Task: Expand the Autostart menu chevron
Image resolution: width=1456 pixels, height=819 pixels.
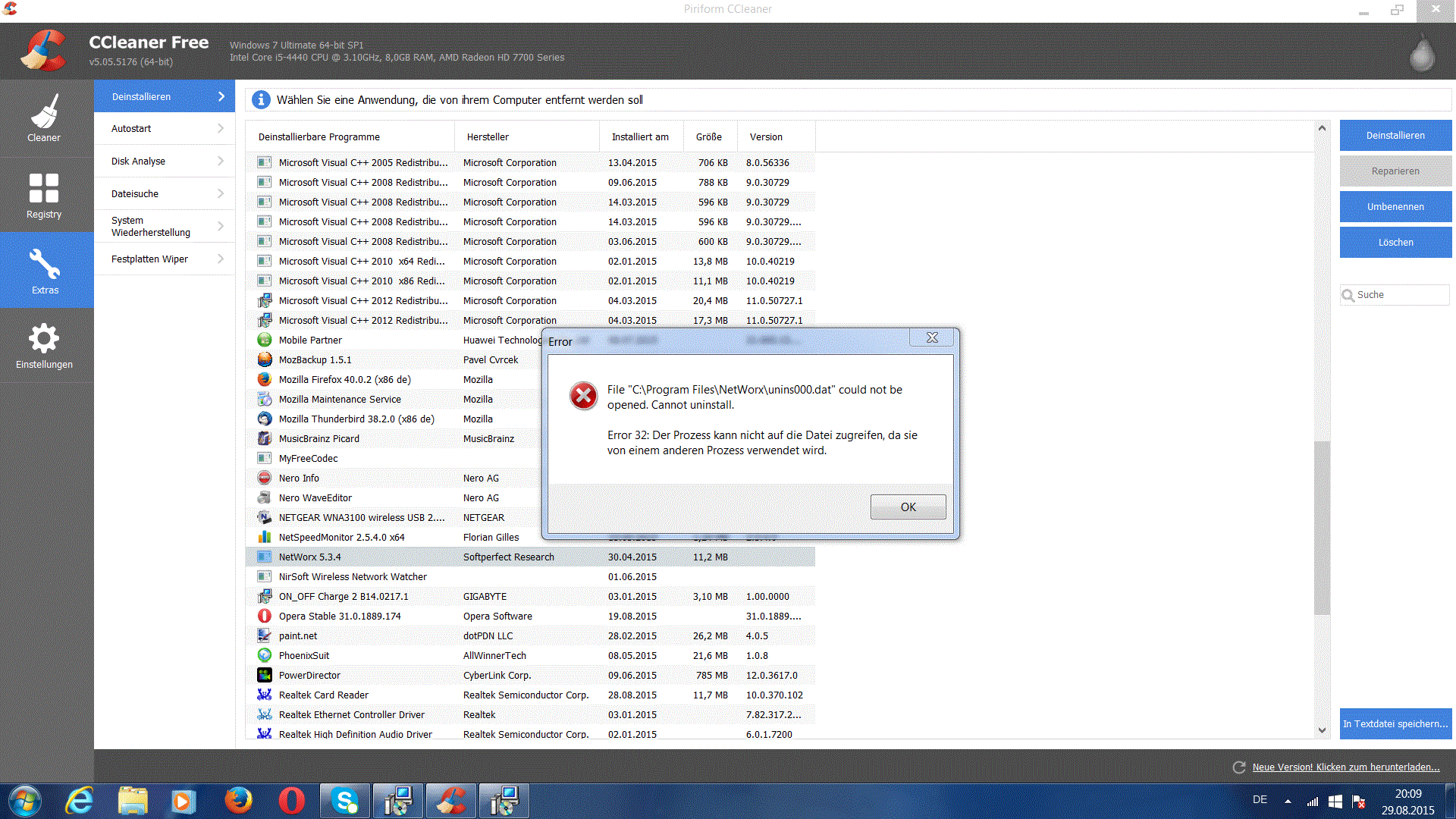Action: tap(221, 129)
